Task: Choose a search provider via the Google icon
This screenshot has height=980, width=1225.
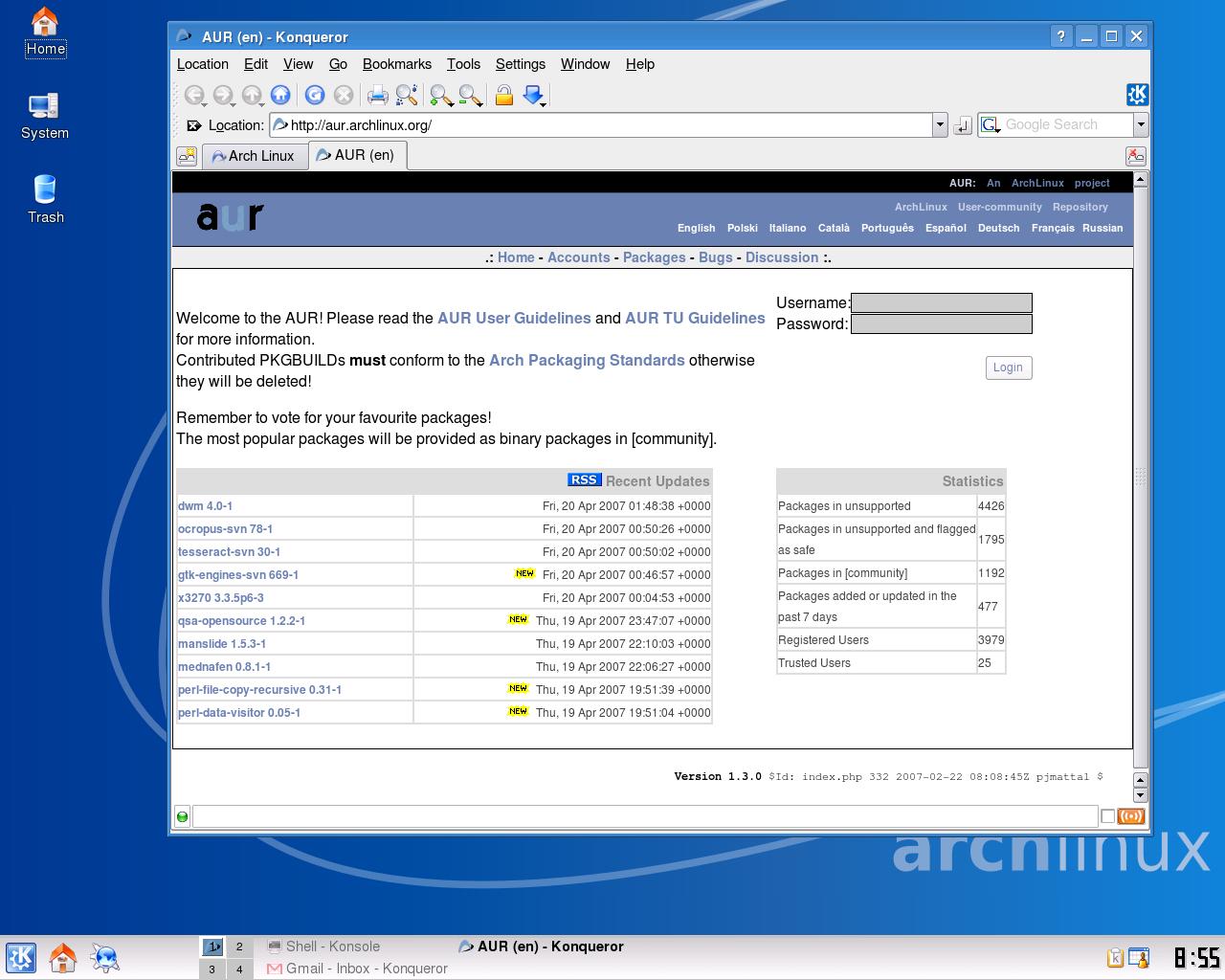Action: 991,125
